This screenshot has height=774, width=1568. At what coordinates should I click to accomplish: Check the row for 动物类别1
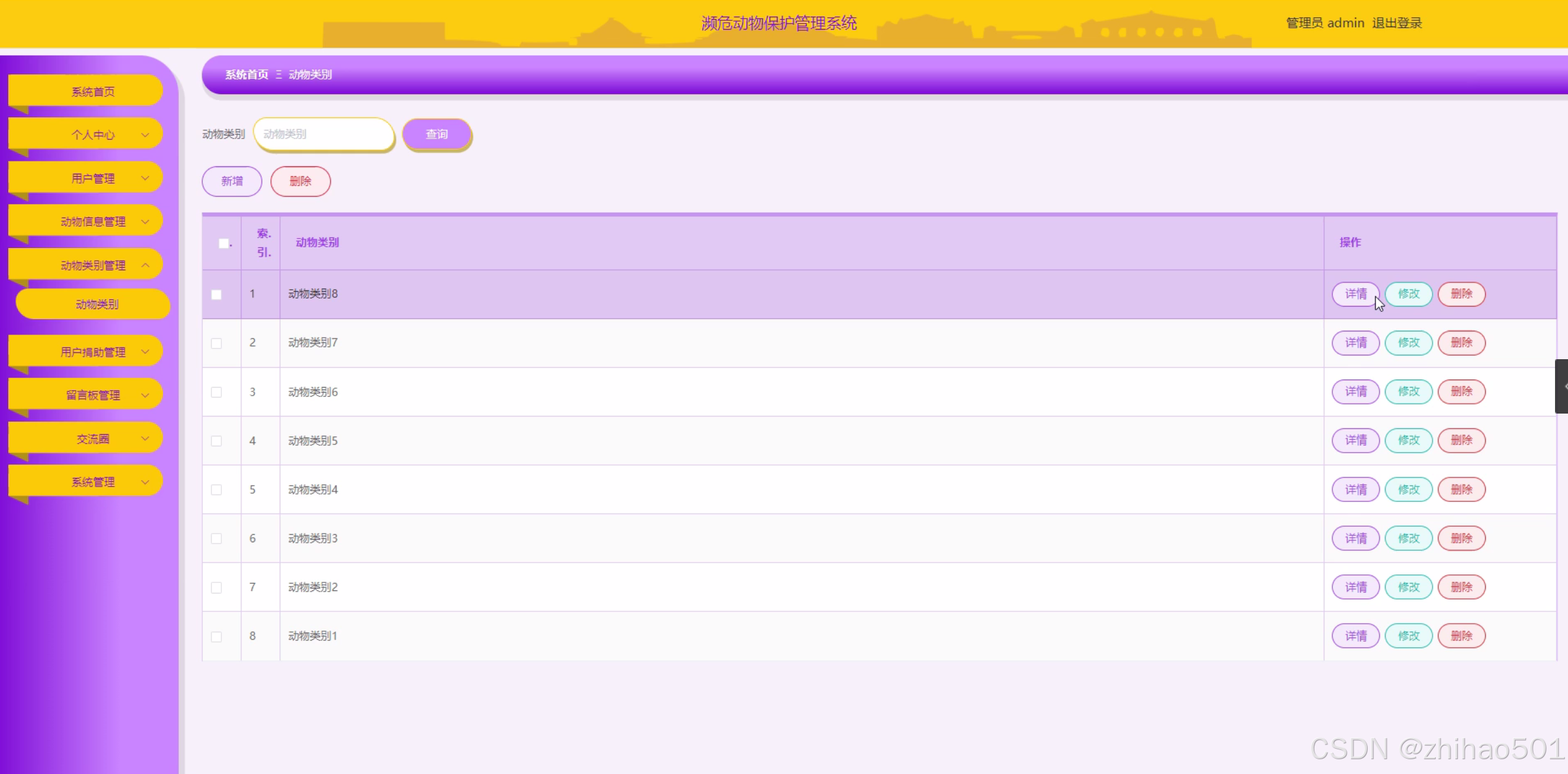point(216,636)
